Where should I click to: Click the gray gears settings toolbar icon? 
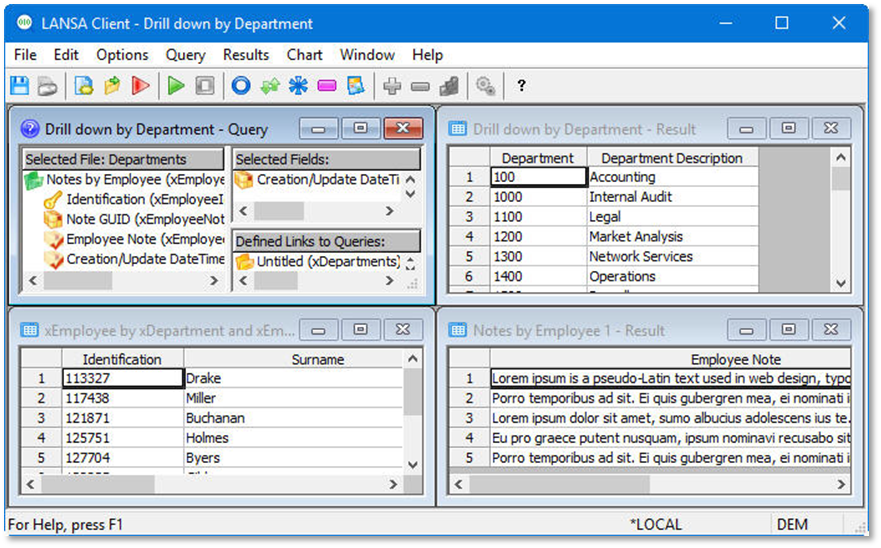click(485, 86)
